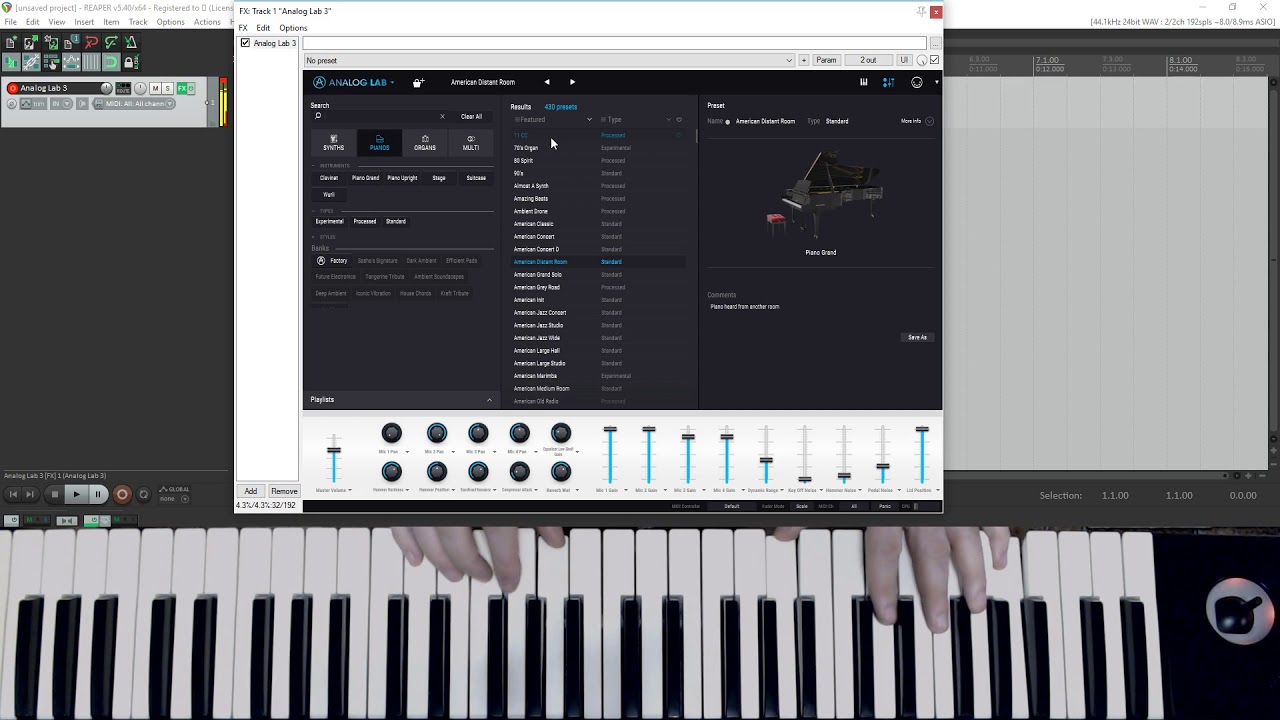The image size is (1280, 720).
Task: Select the ORGANS instrument category
Action: (x=425, y=143)
